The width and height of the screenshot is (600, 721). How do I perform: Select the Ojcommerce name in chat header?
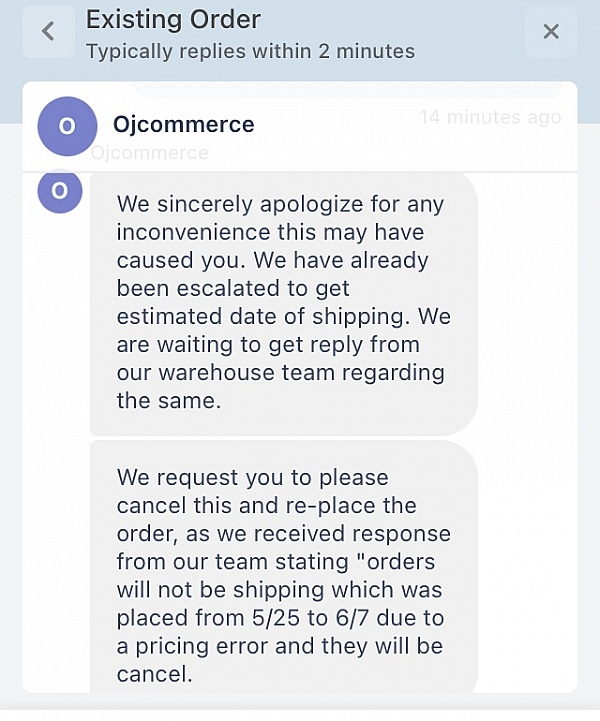[184, 125]
